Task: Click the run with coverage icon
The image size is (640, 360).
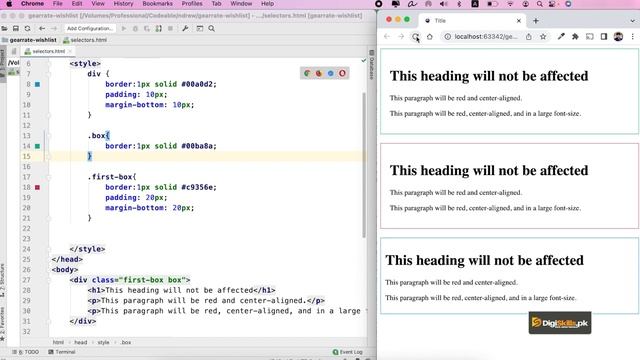Action: coord(147,29)
